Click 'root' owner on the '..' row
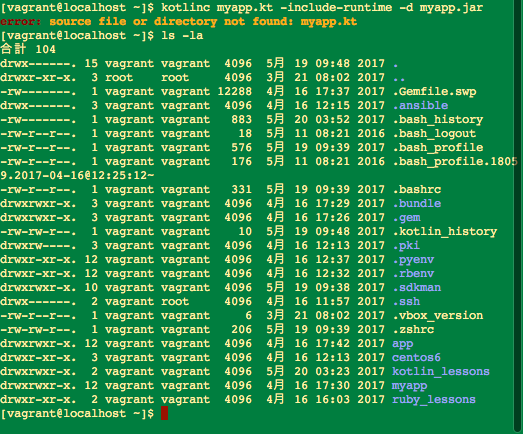The width and height of the screenshot is (523, 434). pos(119,77)
